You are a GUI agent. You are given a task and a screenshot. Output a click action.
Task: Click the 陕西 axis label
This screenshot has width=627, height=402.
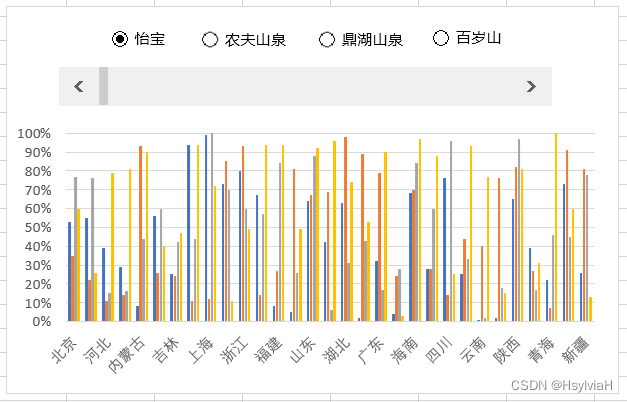(x=507, y=350)
